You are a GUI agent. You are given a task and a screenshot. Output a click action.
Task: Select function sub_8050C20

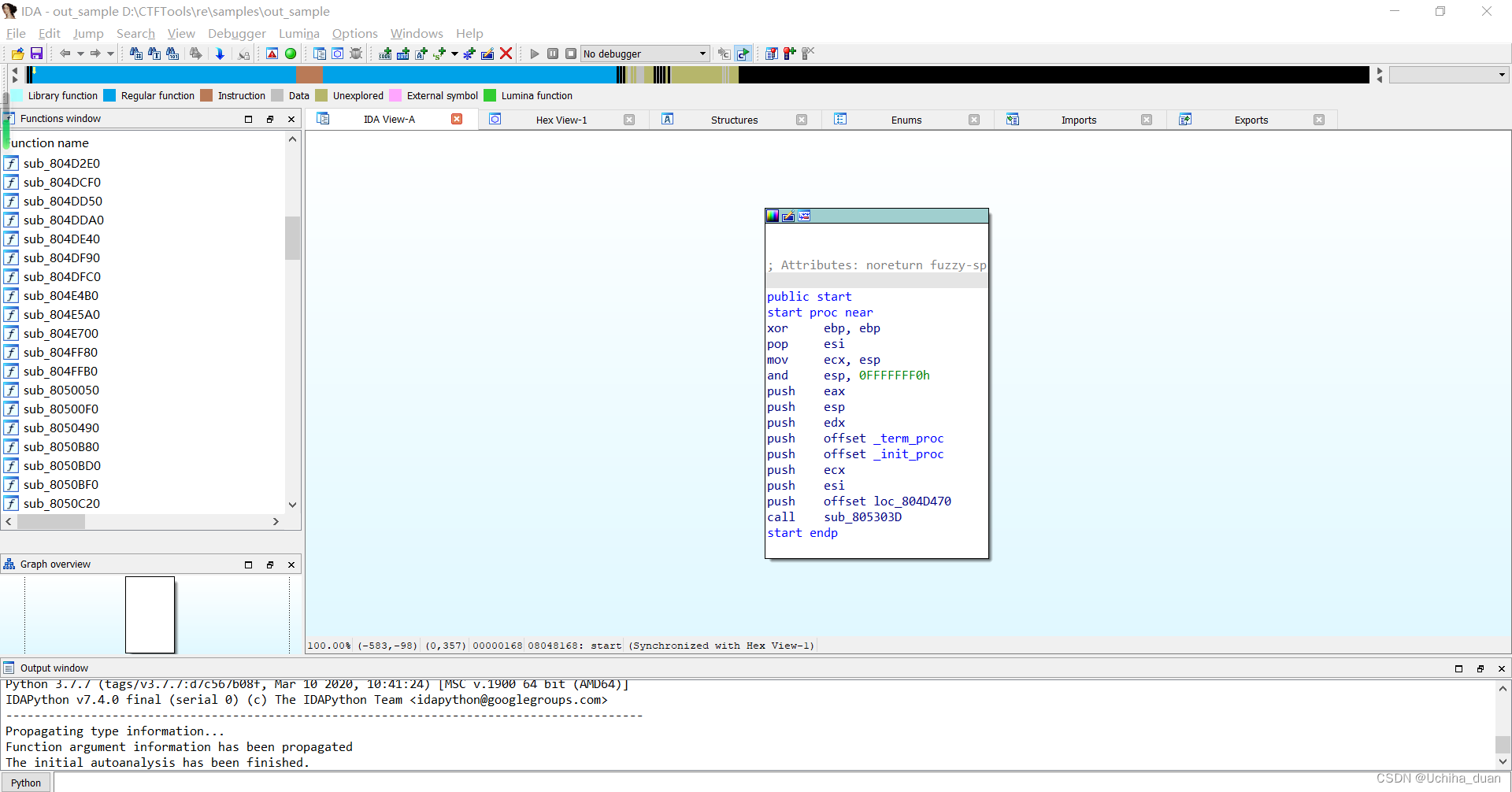[x=61, y=503]
